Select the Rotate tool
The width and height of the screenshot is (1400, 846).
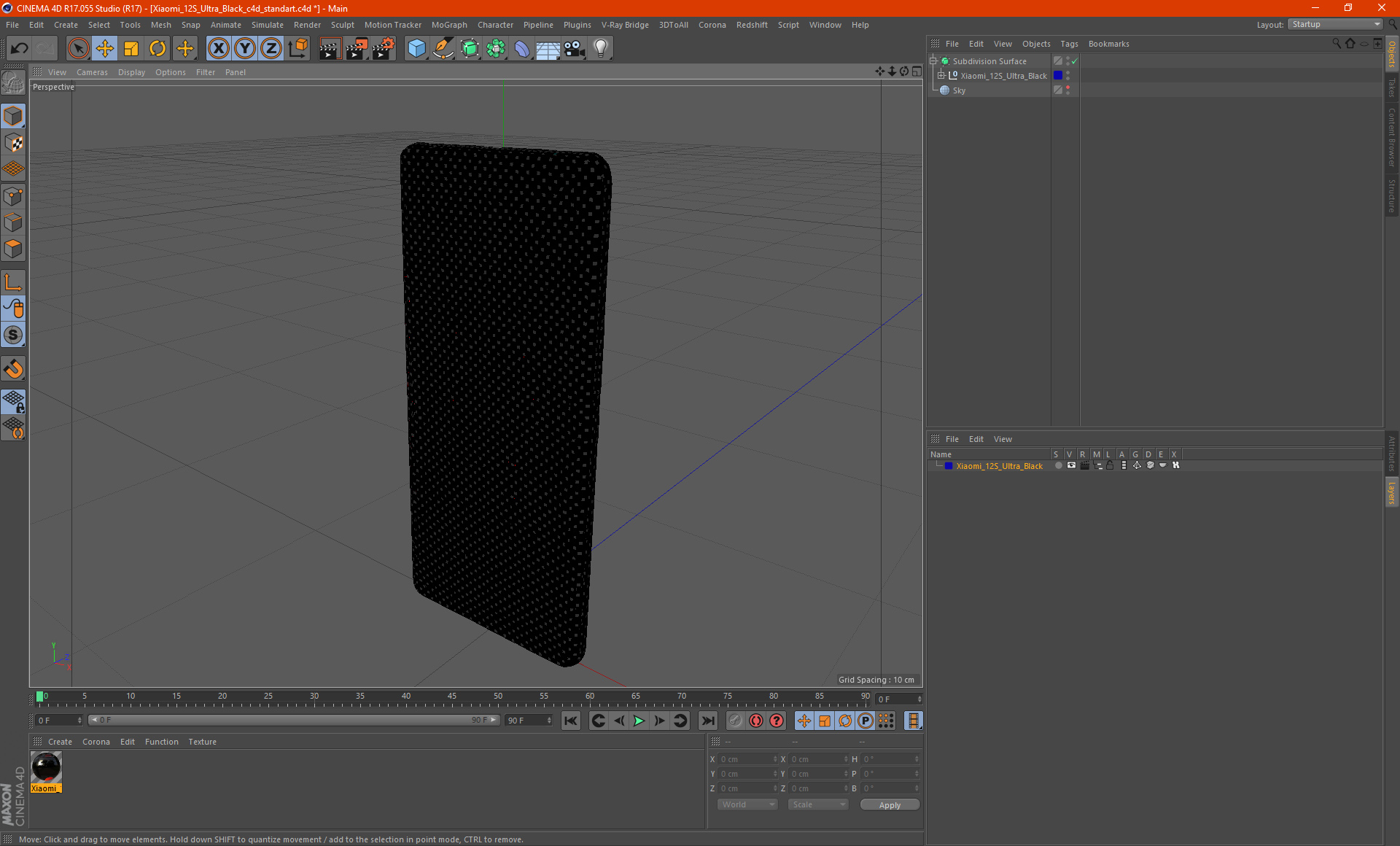click(157, 49)
